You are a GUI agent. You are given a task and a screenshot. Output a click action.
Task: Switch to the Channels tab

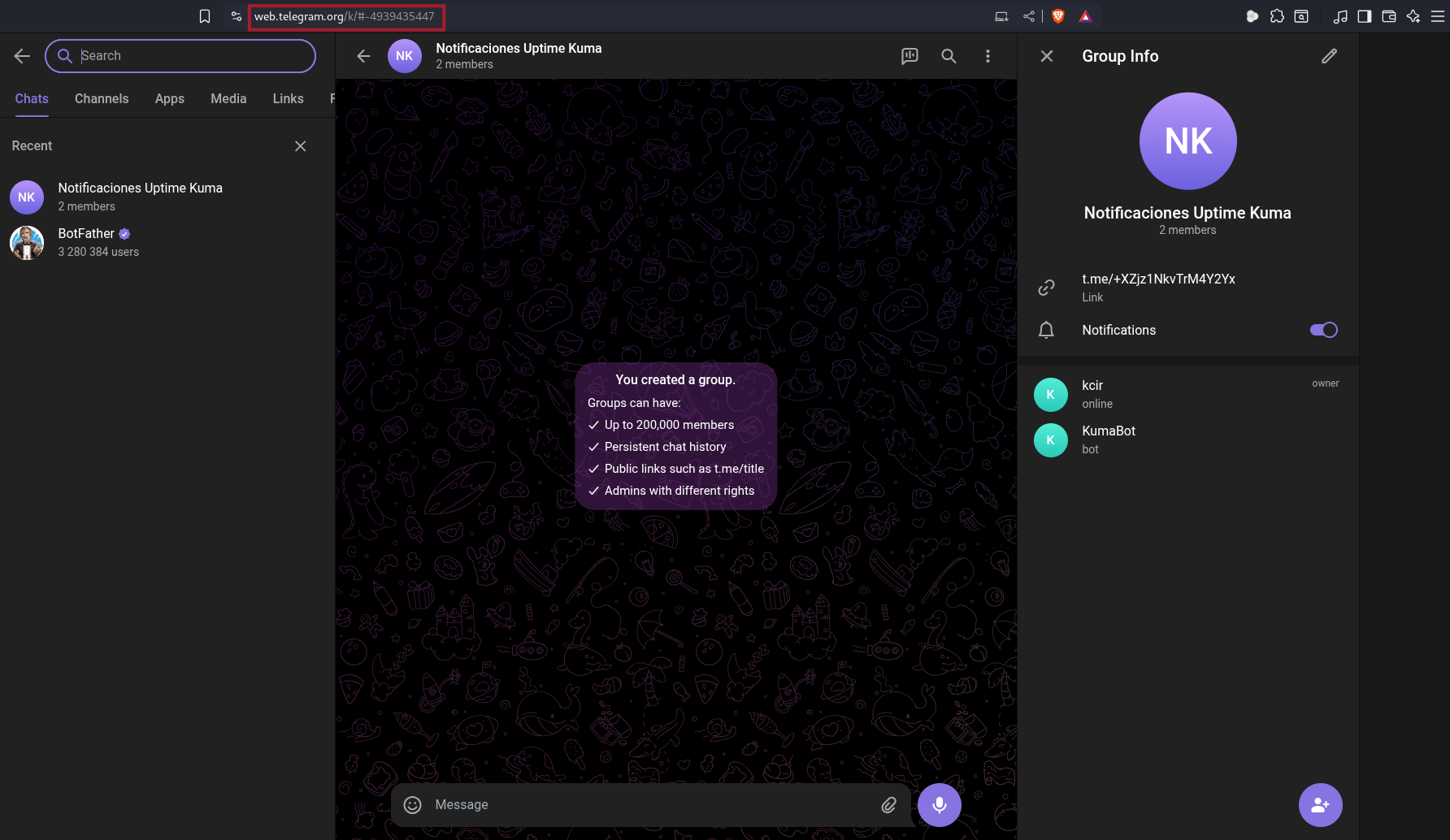[102, 98]
